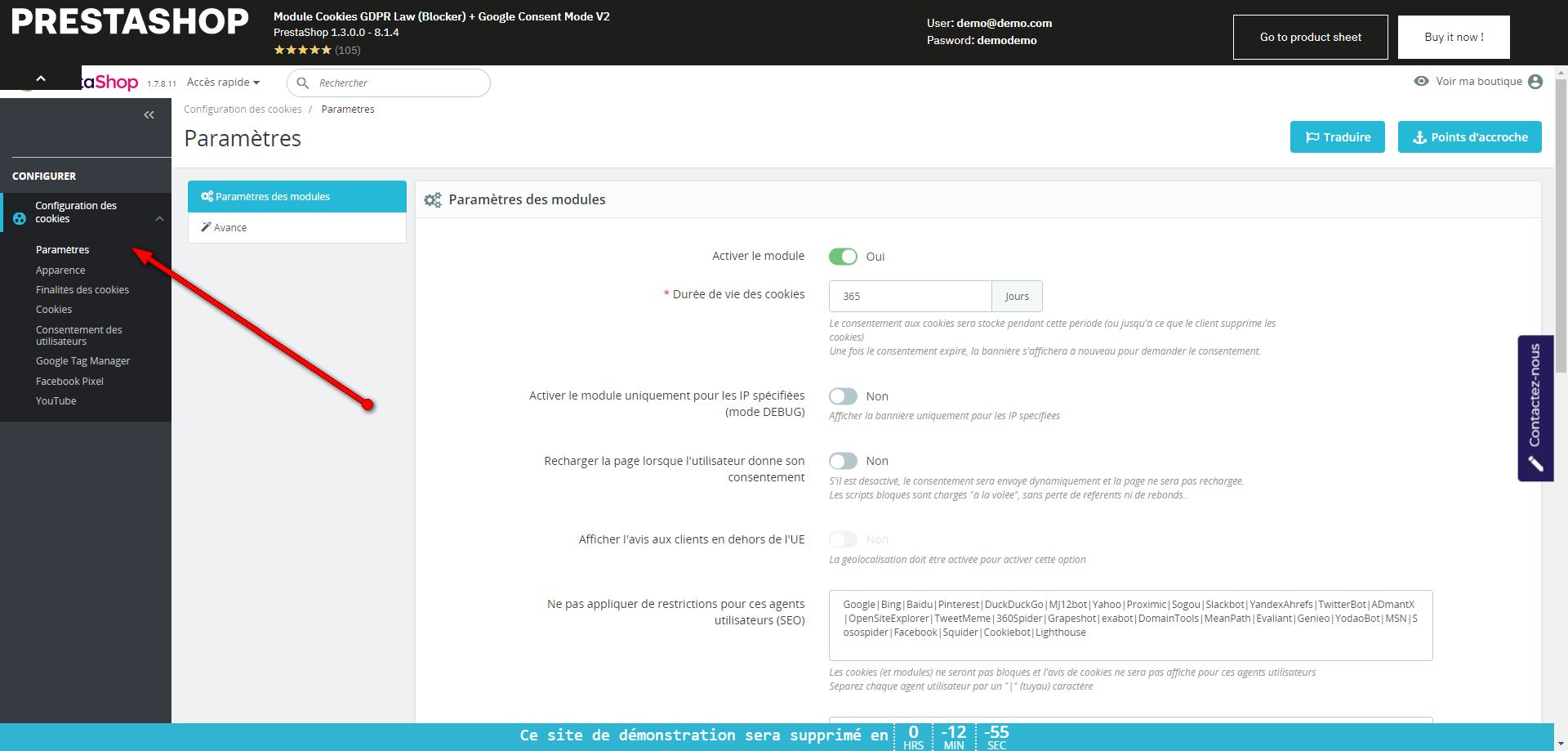The image size is (1568, 751).
Task: Click the PrestaShop logo in header
Action: pyautogui.click(x=110, y=83)
